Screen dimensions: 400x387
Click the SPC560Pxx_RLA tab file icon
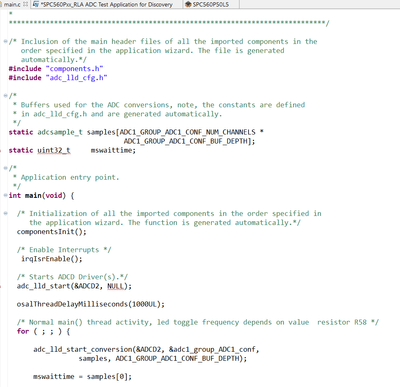[36, 4]
